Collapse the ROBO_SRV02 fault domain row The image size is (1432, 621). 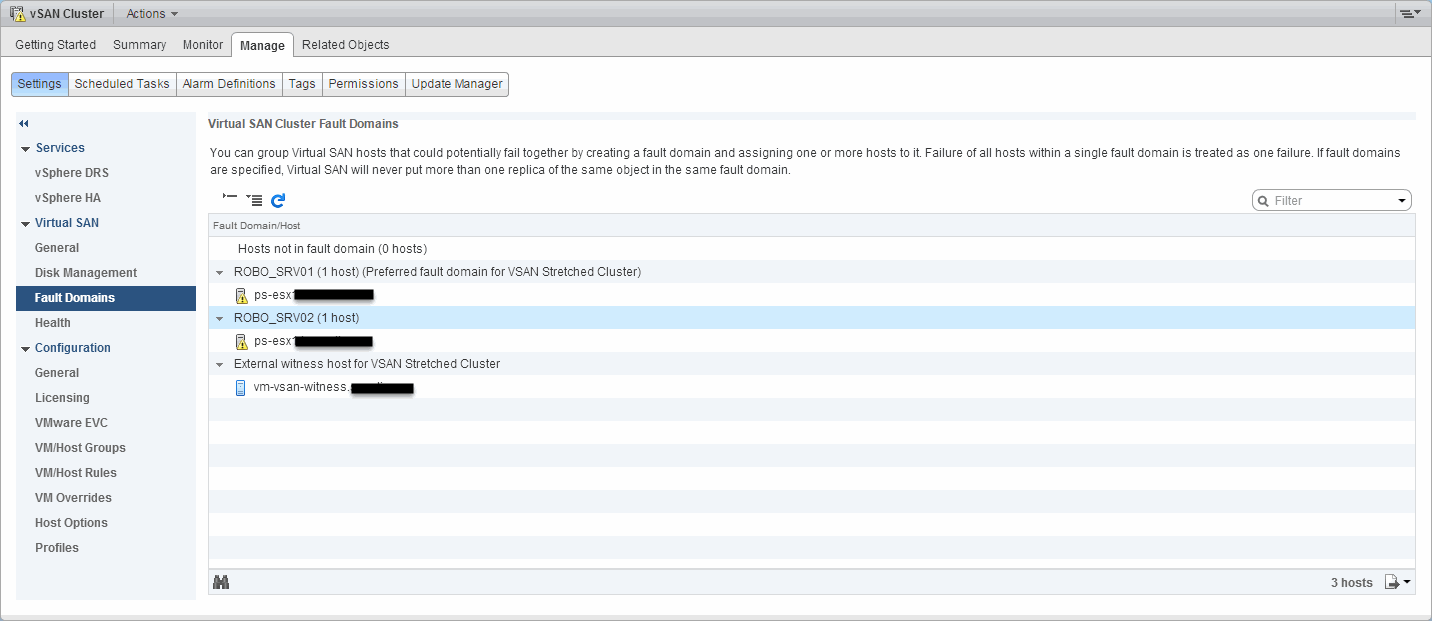pos(219,318)
